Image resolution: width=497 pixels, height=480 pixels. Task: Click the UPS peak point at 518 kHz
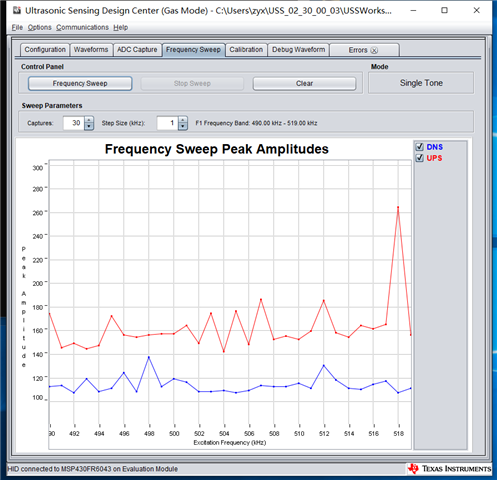[x=398, y=207]
